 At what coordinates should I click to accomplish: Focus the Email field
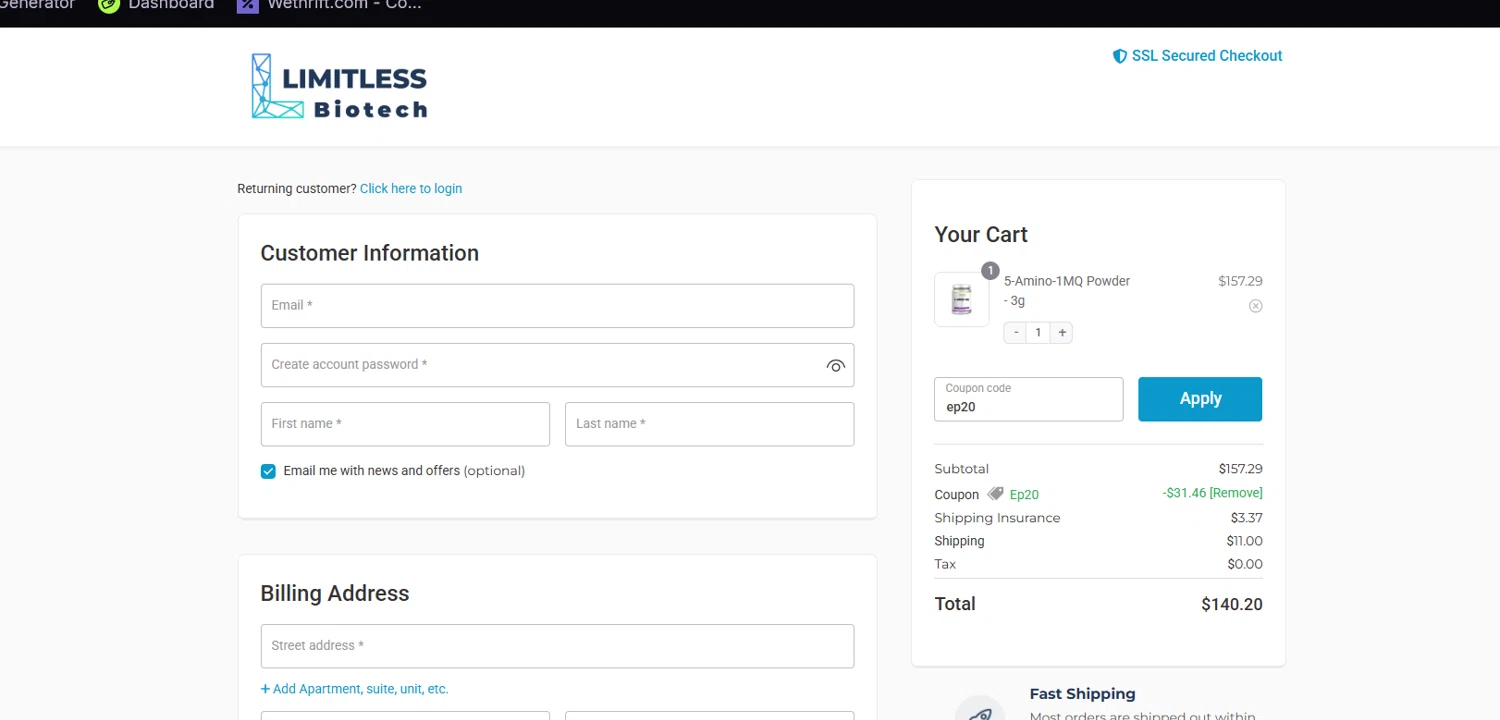click(557, 306)
